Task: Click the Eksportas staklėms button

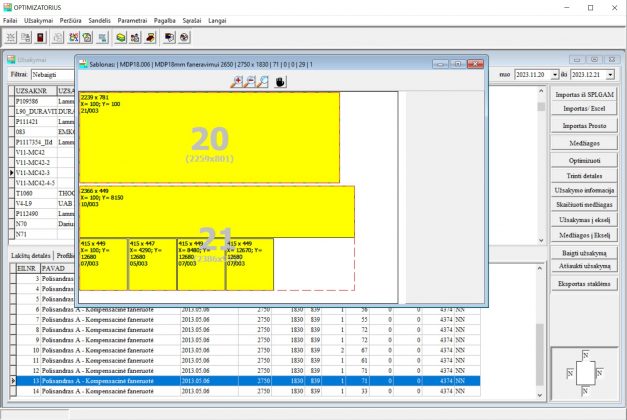Action: [x=584, y=284]
